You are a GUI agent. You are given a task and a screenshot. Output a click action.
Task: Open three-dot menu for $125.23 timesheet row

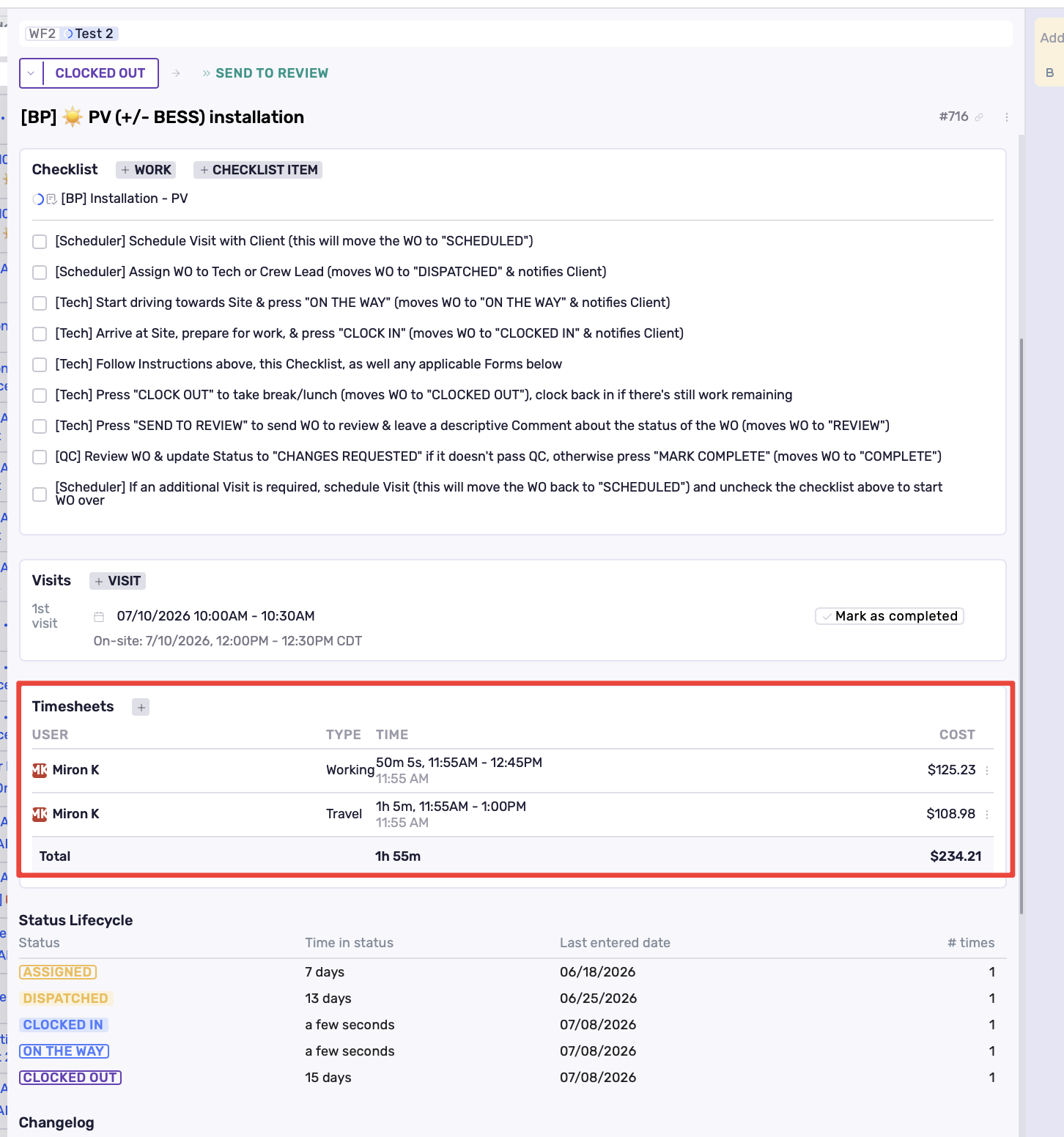[x=987, y=771]
